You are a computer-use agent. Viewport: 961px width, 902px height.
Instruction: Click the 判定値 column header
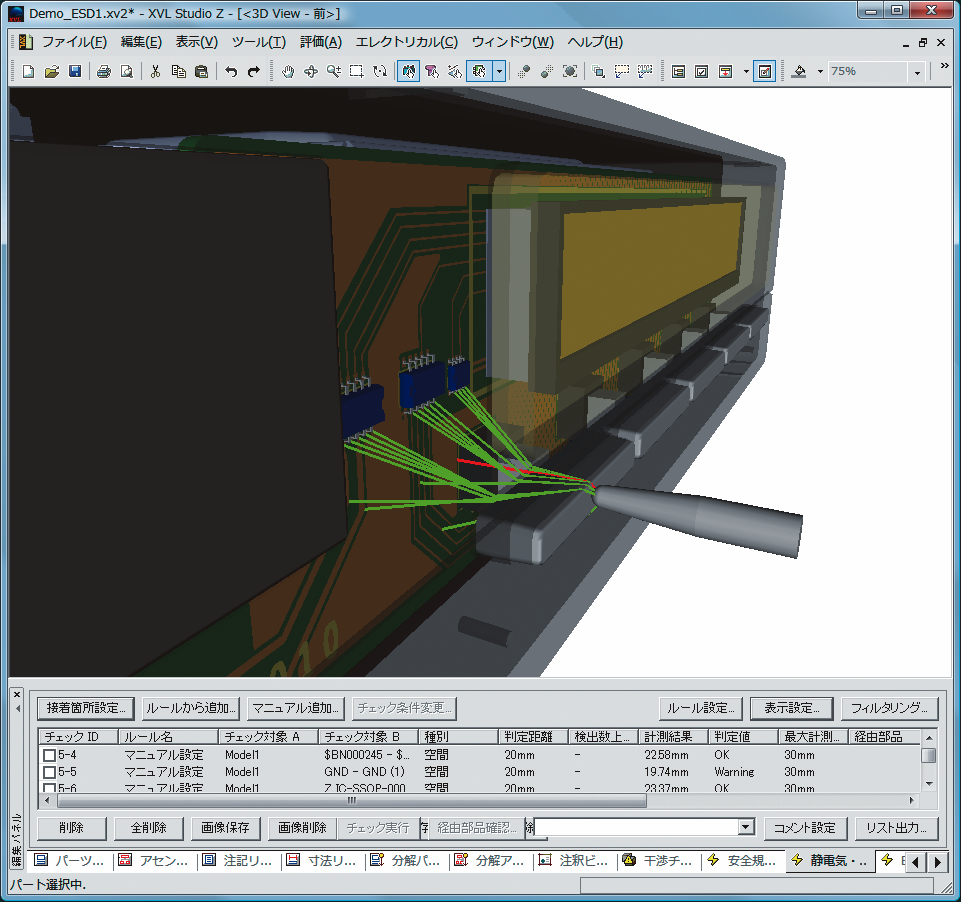click(x=743, y=737)
